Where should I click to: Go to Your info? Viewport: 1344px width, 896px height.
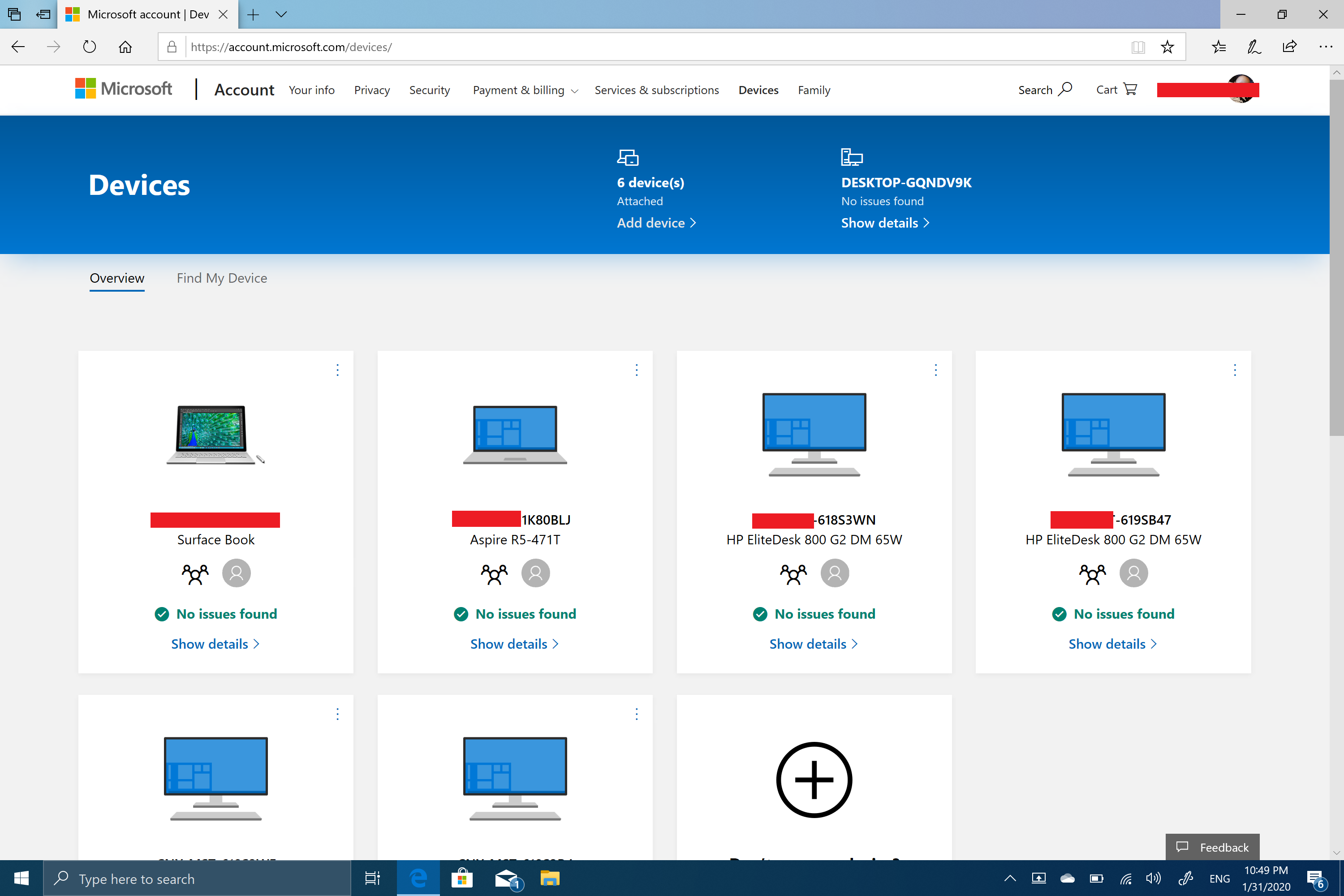tap(311, 90)
